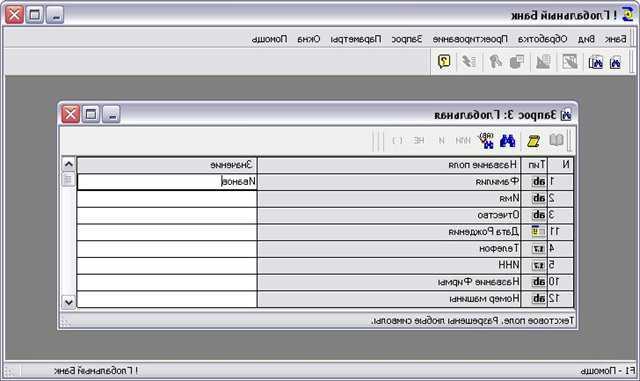The width and height of the screenshot is (640, 381).
Task: Click the binoculars-with-page icon in main toolbar
Action: click(596, 62)
